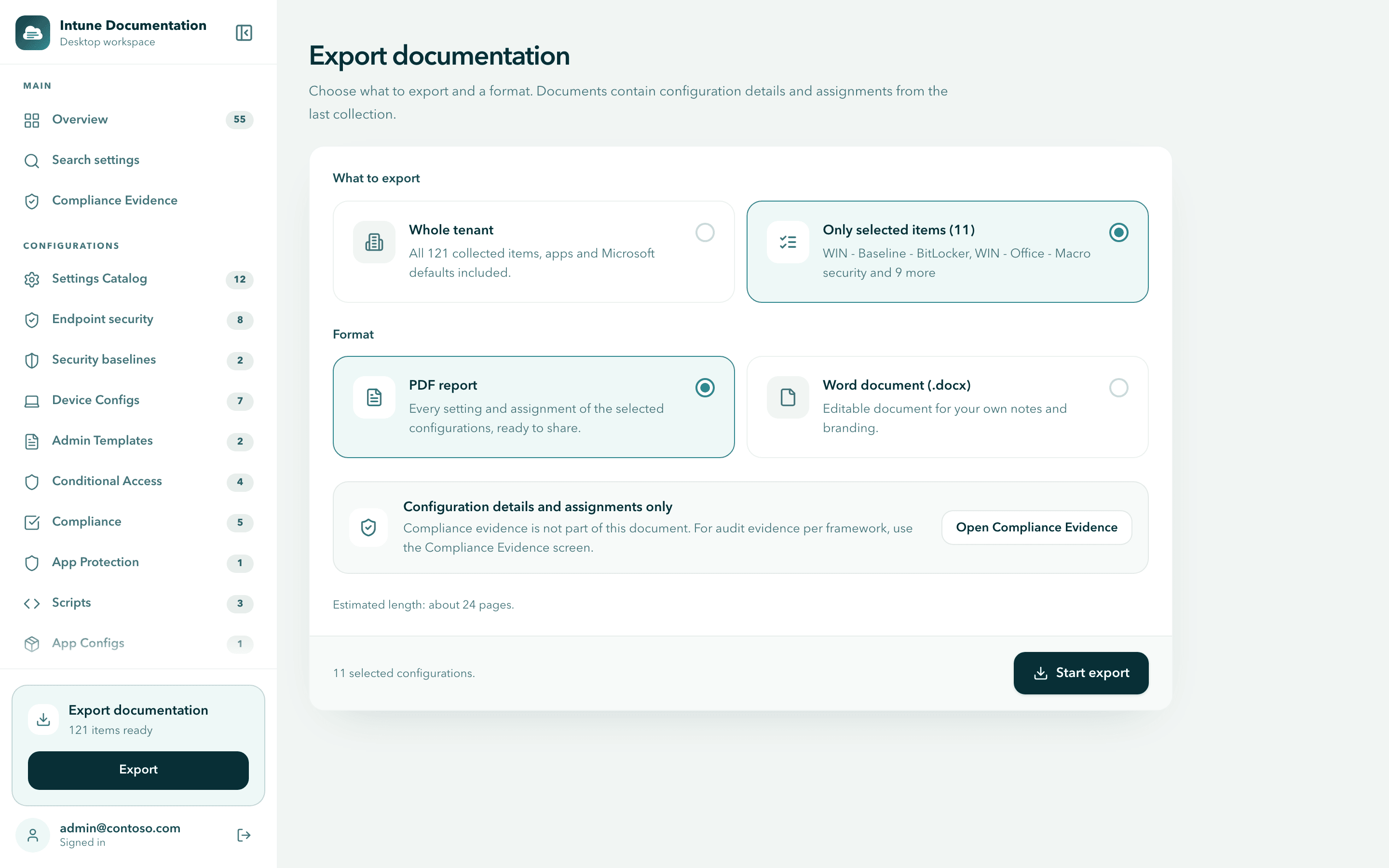Click the Scripts code brackets icon
1389x868 pixels.
(31, 603)
